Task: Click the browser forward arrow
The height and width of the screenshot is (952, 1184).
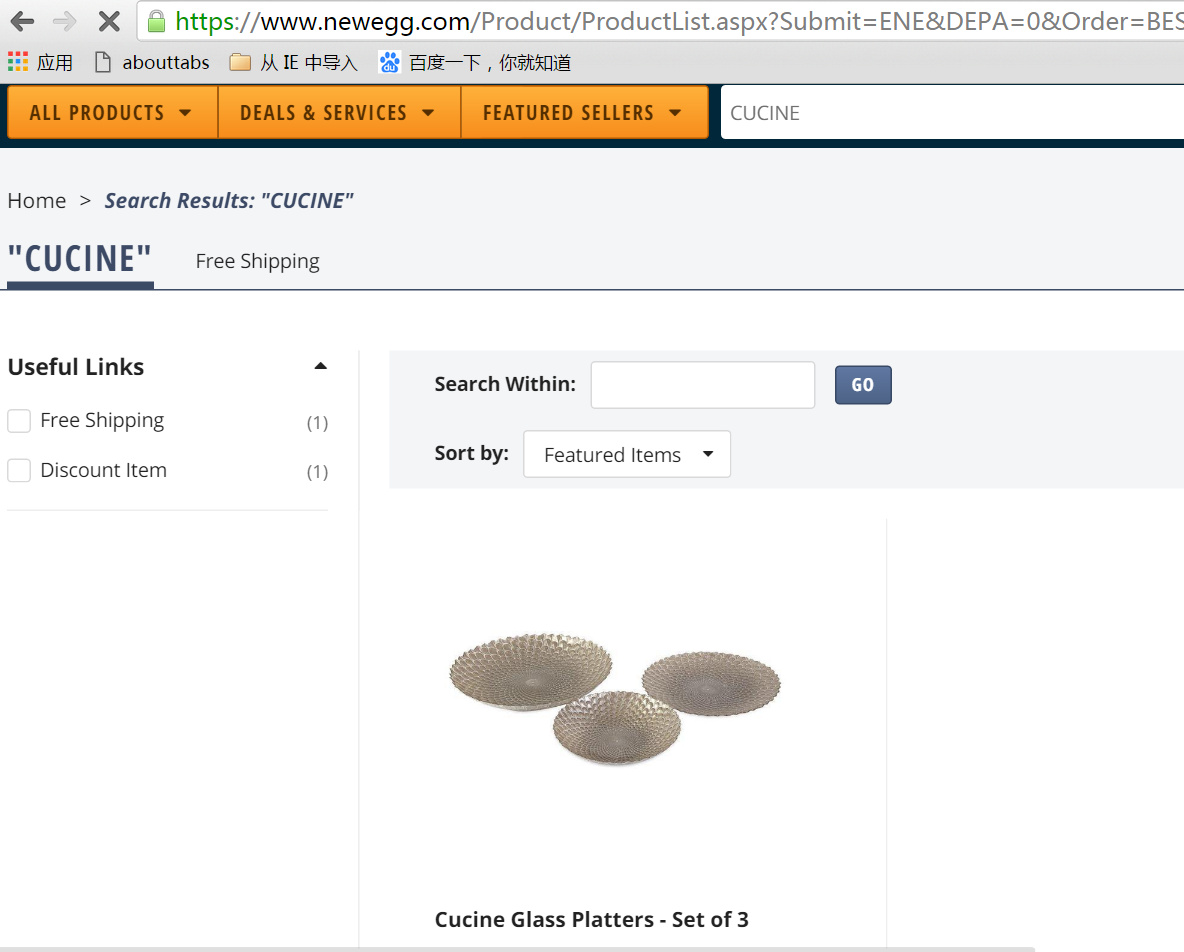Action: [65, 21]
